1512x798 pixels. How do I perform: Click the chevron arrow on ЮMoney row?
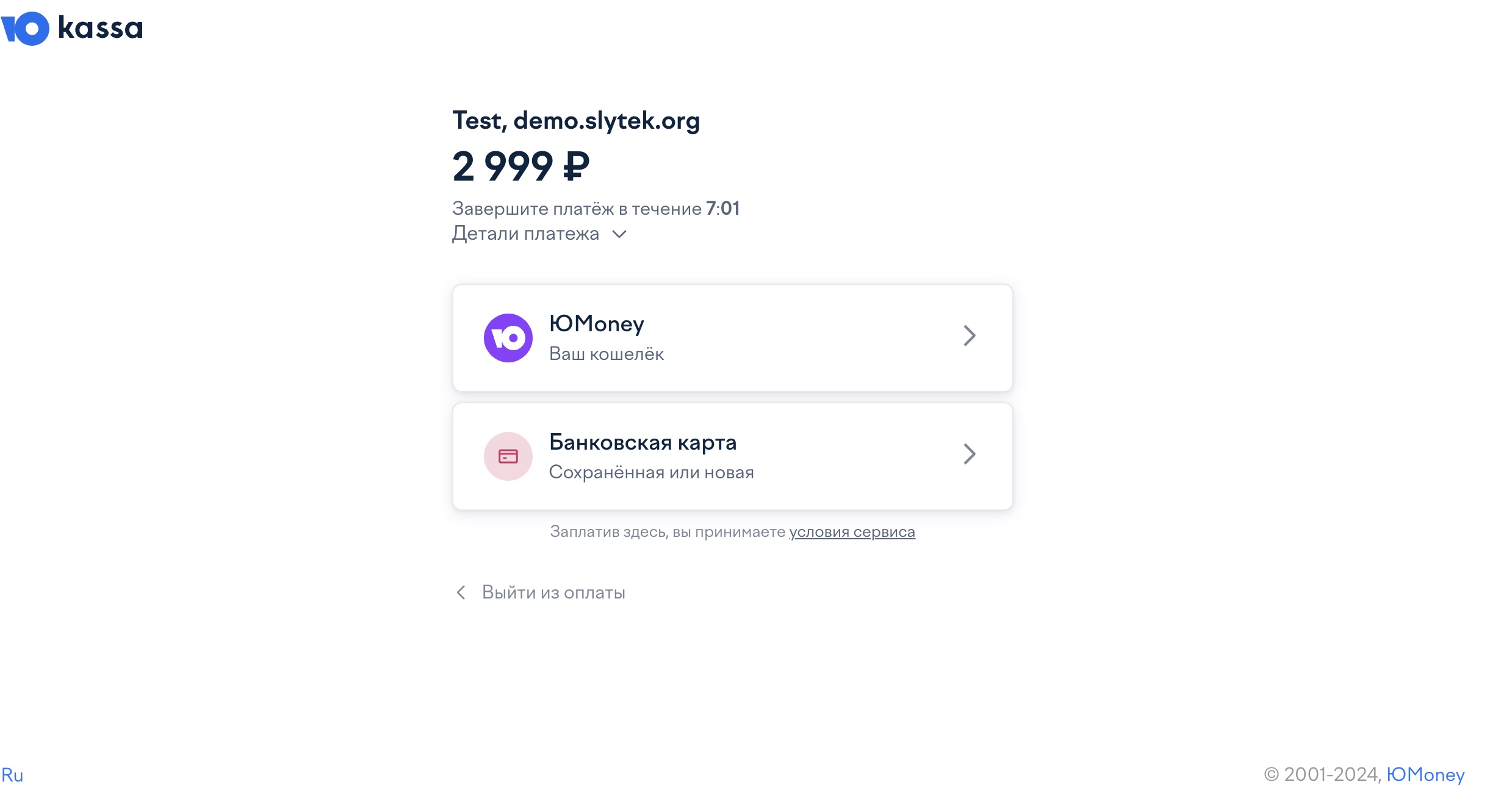pyautogui.click(x=970, y=336)
